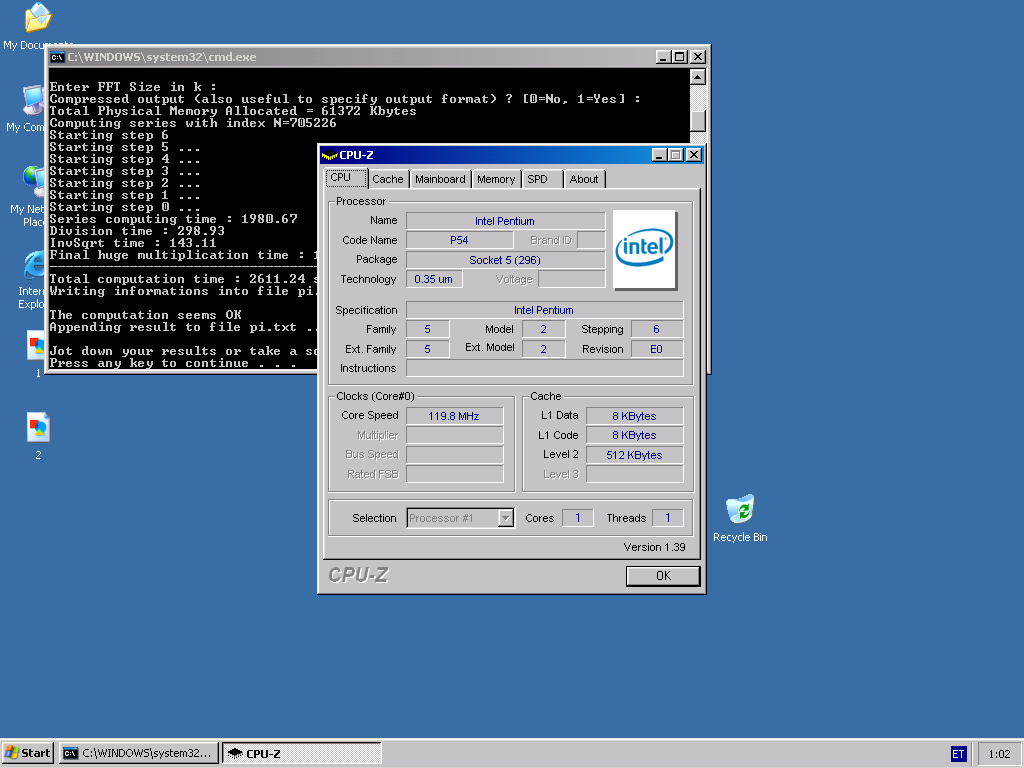Click the Package value Socket 5 (296)
The image size is (1024, 768).
505,260
